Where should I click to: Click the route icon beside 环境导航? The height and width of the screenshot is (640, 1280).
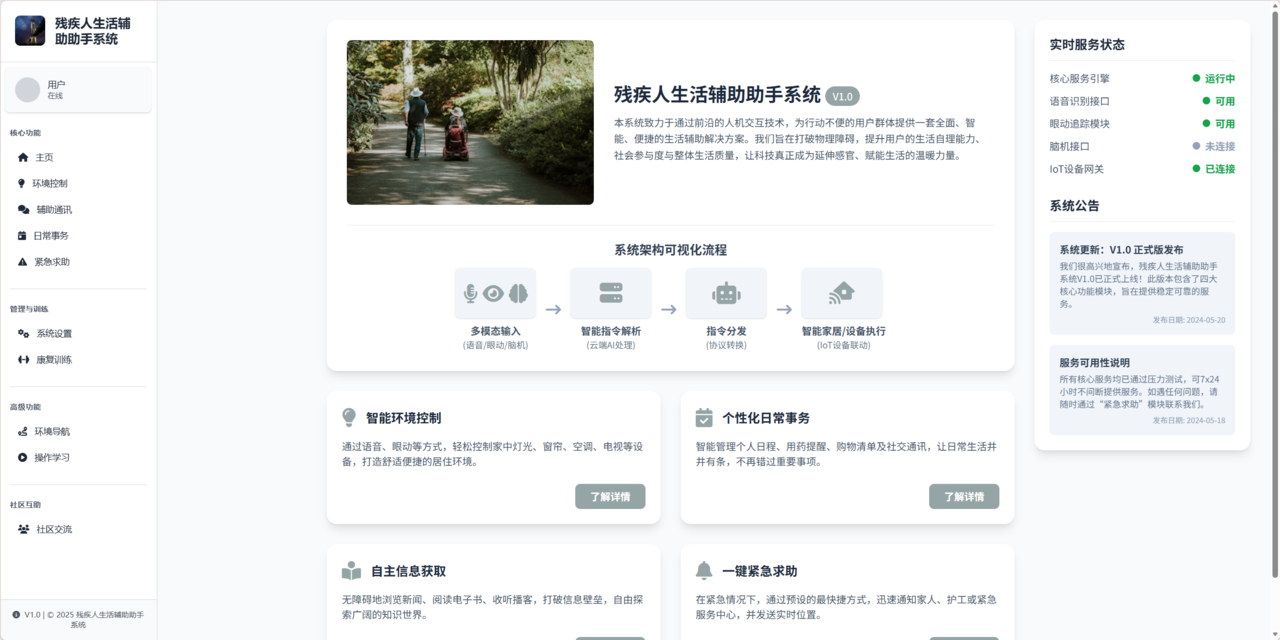pos(23,432)
